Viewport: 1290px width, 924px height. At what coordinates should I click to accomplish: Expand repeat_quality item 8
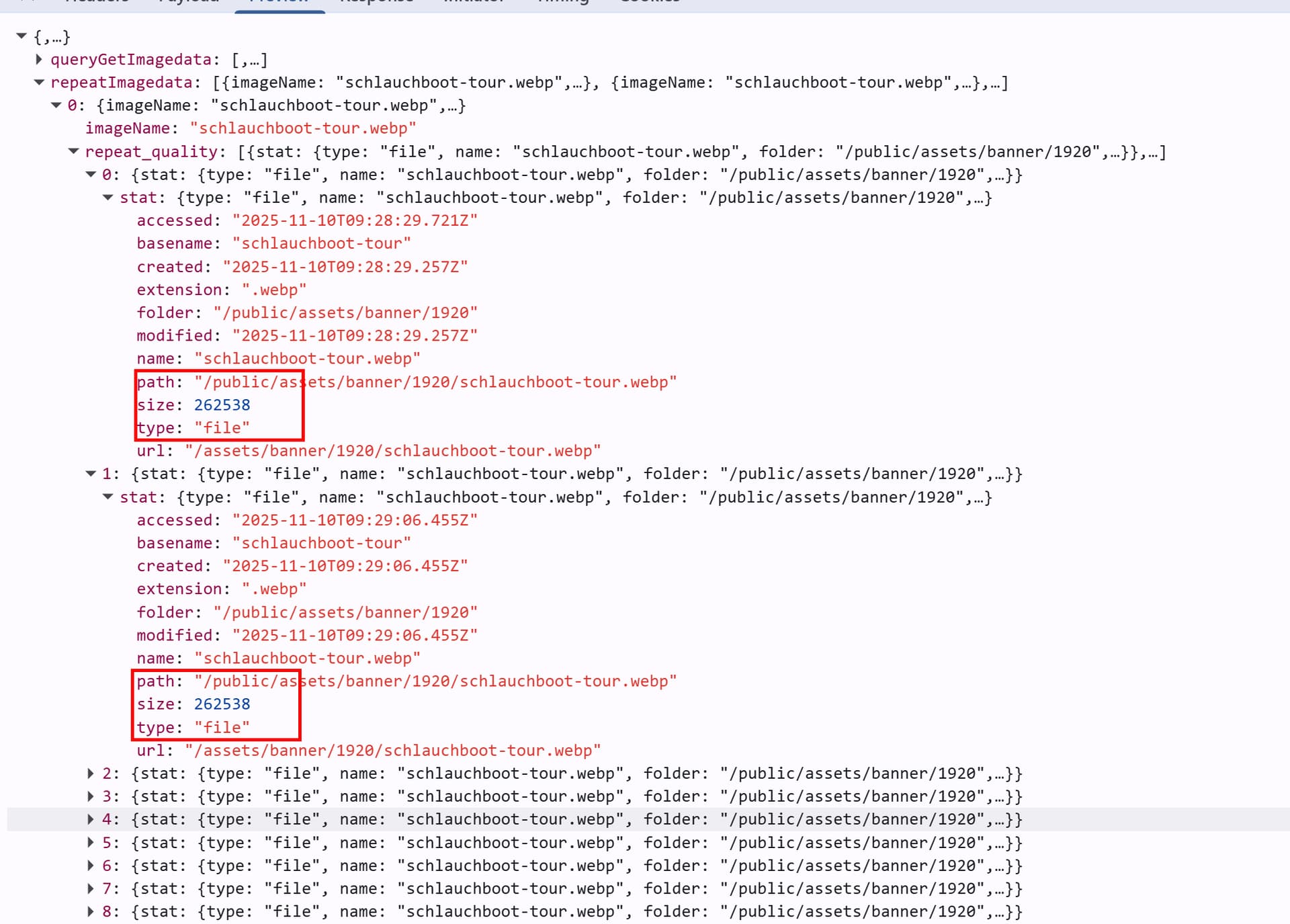tap(91, 912)
